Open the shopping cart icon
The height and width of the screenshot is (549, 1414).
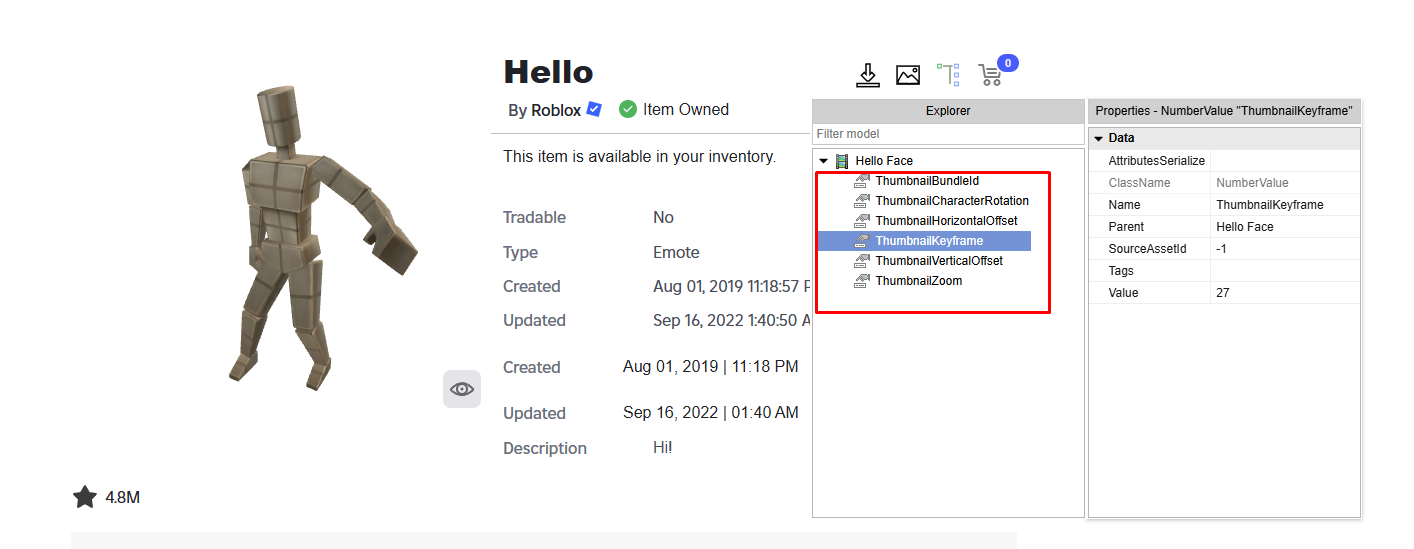pyautogui.click(x=990, y=75)
